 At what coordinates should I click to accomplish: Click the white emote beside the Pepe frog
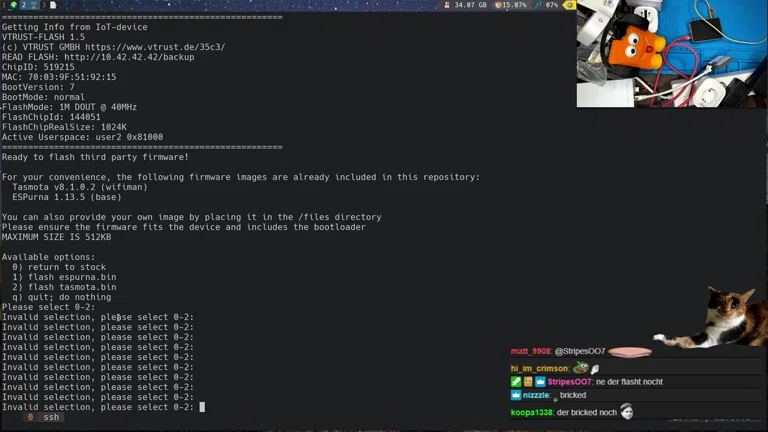(x=595, y=368)
